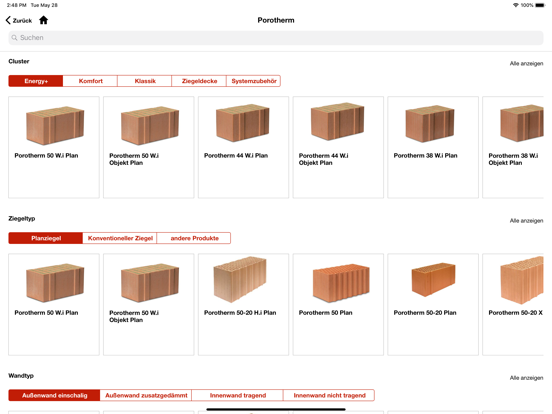The image size is (552, 414).
Task: Open Porotherm 50 W.i Plan in Cluster row
Action: (x=54, y=147)
